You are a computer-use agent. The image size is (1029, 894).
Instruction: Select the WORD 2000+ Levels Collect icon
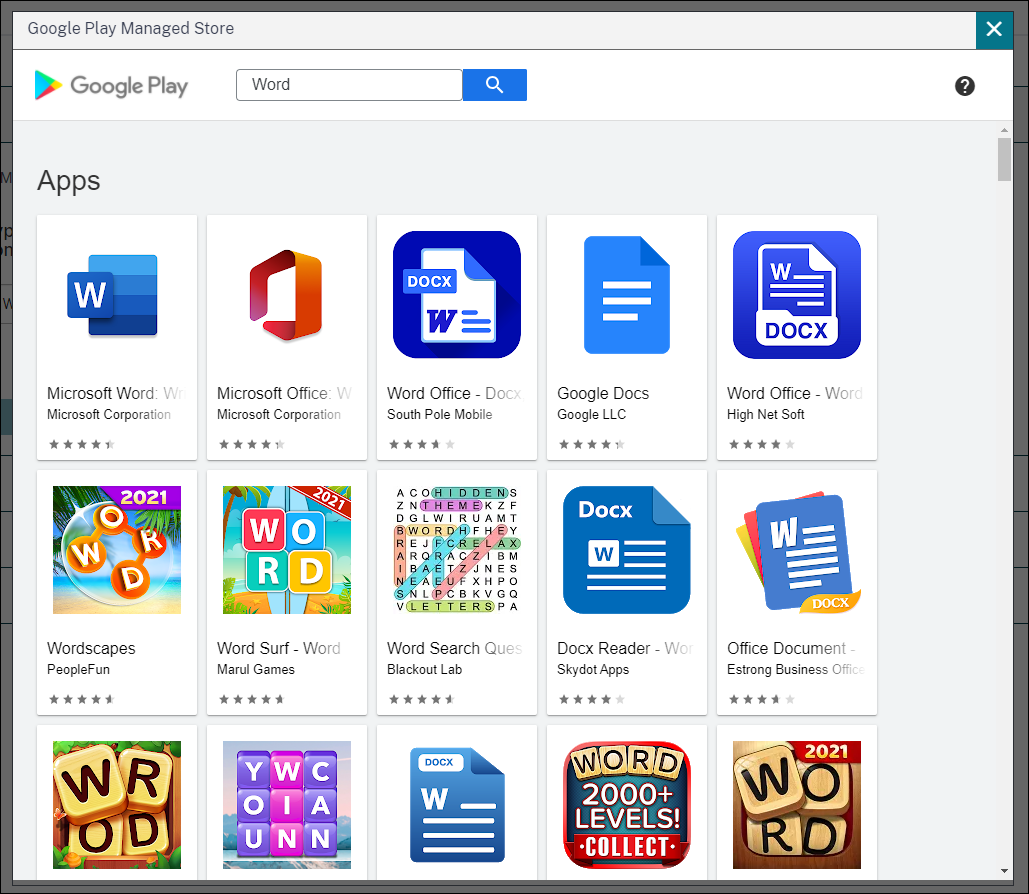(x=627, y=805)
